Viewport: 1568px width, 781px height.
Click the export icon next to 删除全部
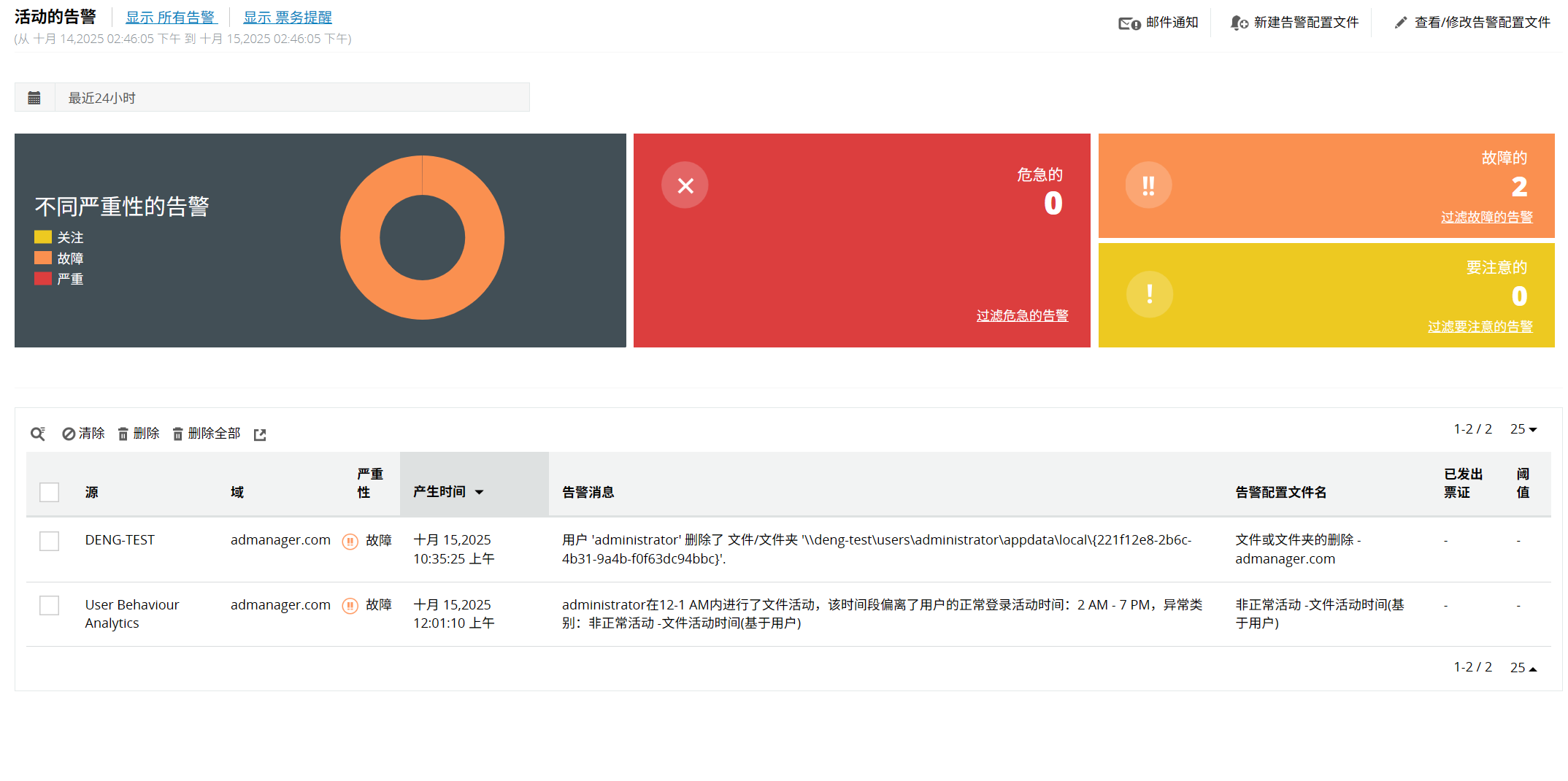[260, 434]
